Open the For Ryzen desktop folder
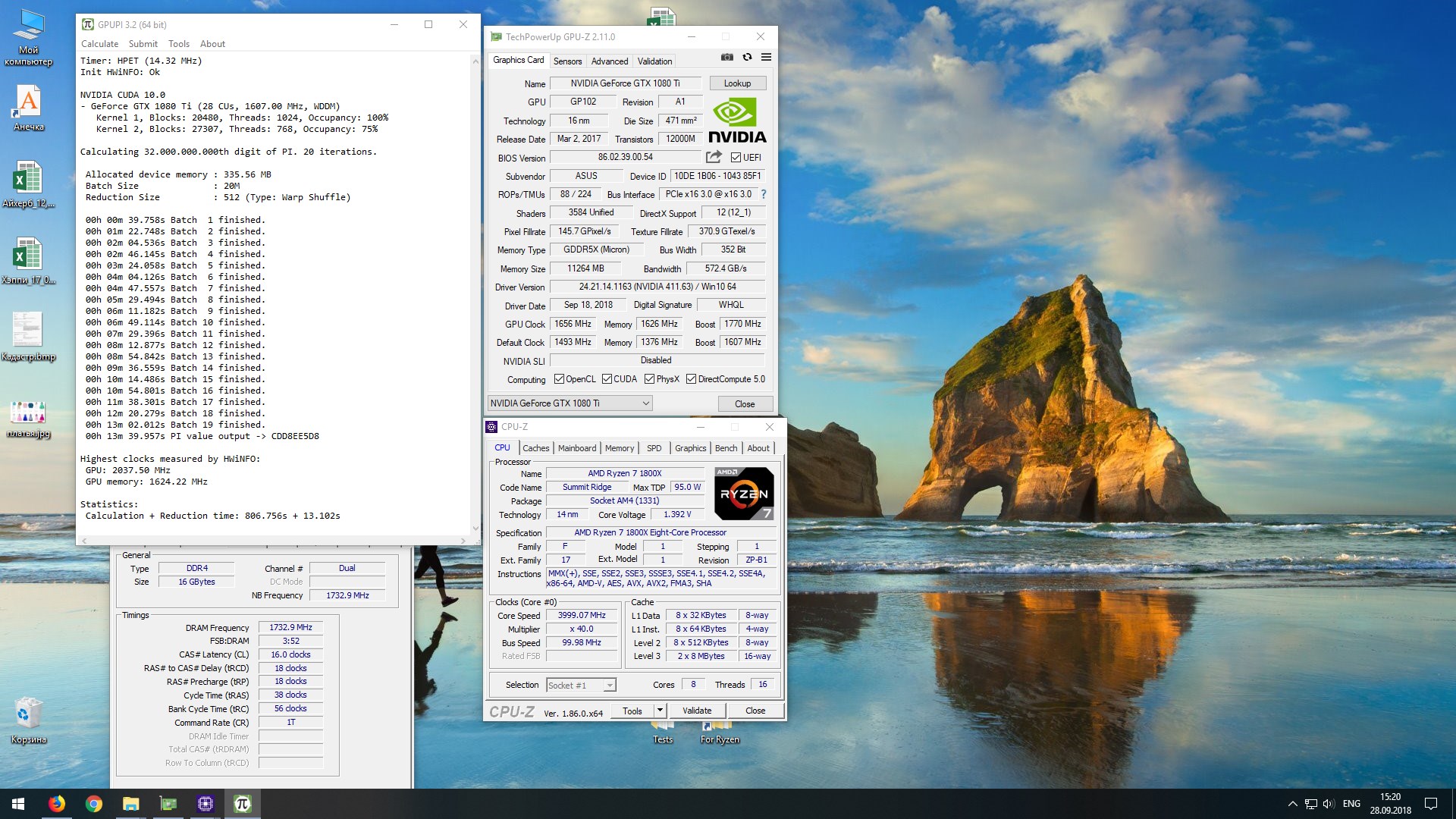This screenshot has height=819, width=1456. point(720,733)
